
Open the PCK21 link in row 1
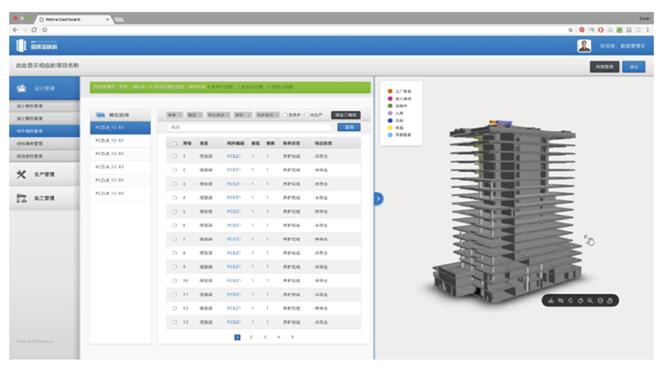coord(233,156)
